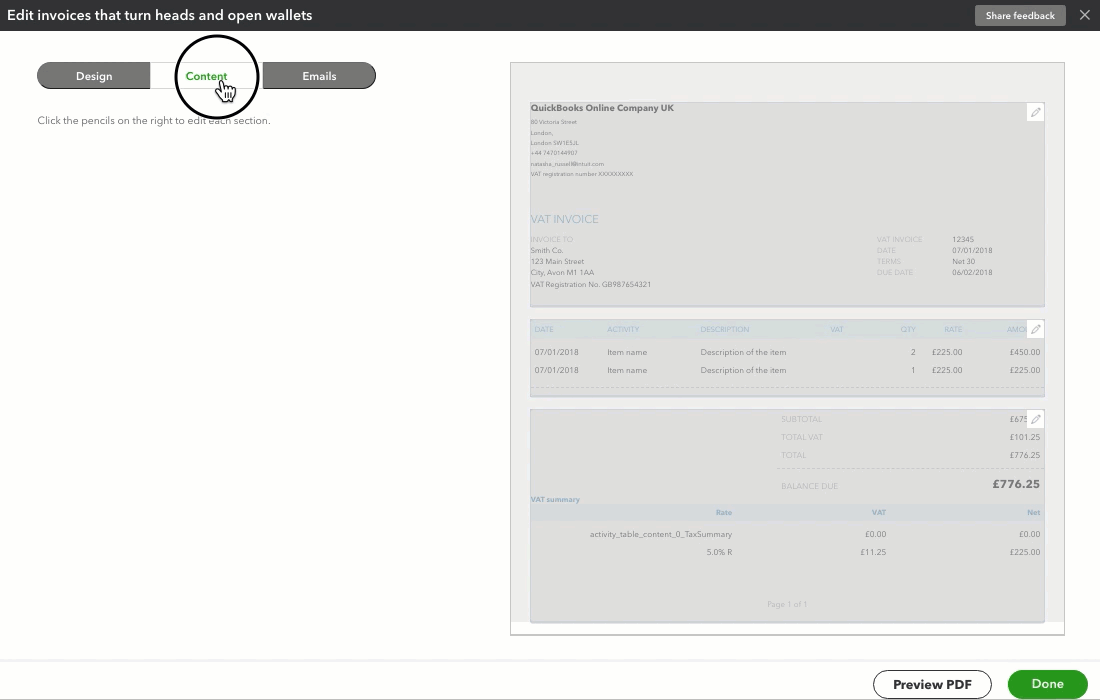Click activity_table_content_0_TaxSummary text
The image size is (1100, 700).
(x=661, y=534)
